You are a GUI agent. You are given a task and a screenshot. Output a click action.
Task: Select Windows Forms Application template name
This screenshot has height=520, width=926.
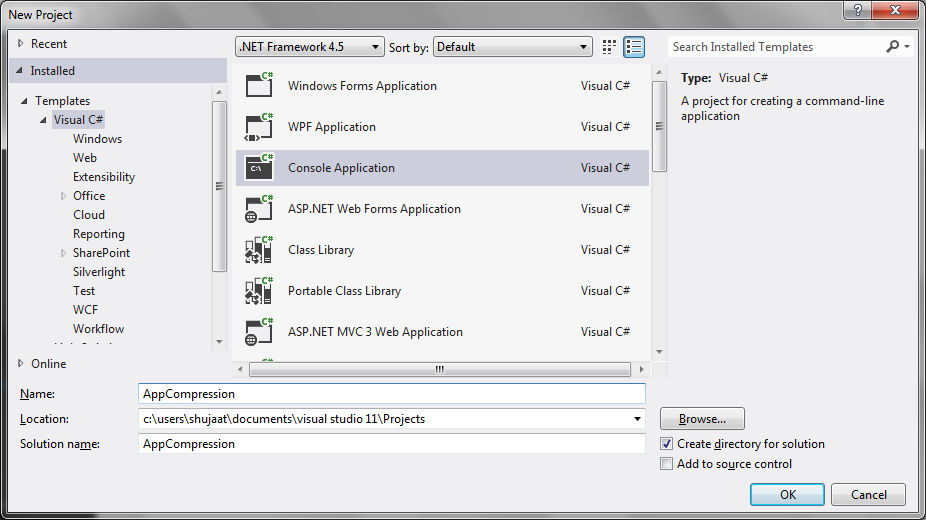363,86
